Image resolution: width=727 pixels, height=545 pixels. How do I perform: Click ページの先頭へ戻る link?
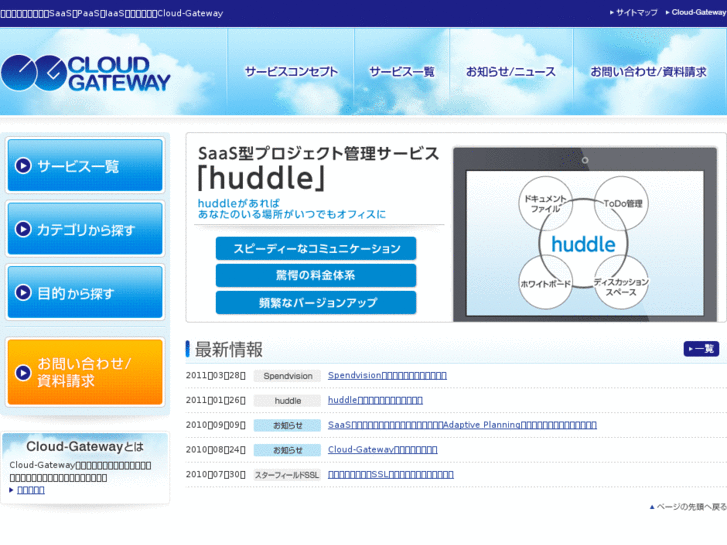point(688,507)
